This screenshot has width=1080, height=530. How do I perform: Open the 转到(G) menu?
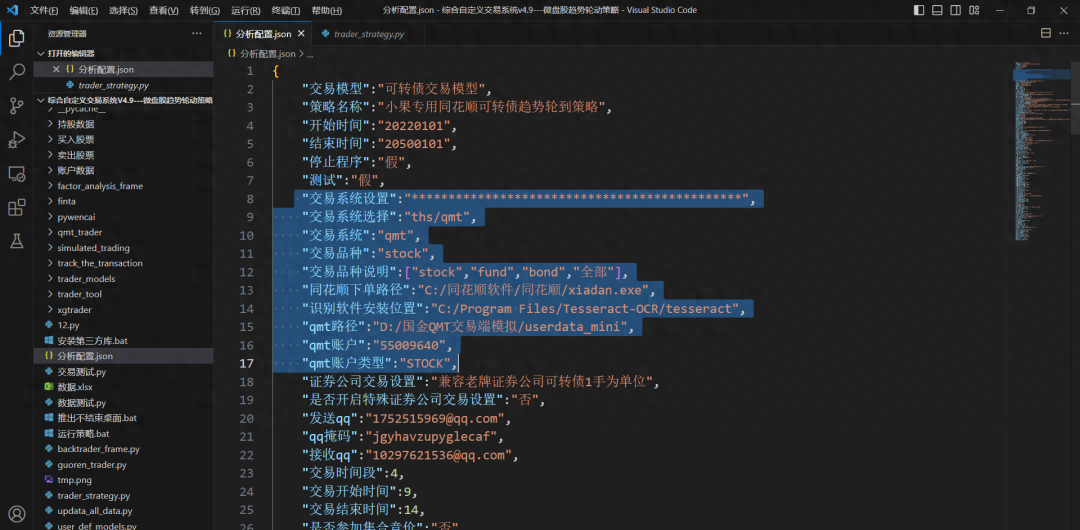tap(205, 10)
